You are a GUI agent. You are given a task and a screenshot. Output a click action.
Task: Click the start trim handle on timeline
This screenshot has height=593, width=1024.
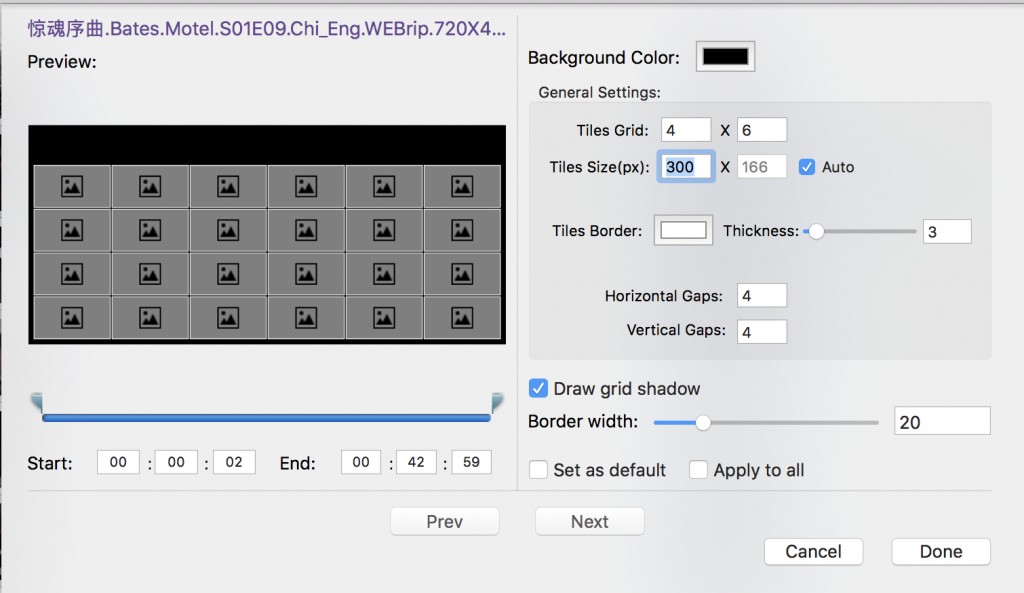[x=37, y=402]
